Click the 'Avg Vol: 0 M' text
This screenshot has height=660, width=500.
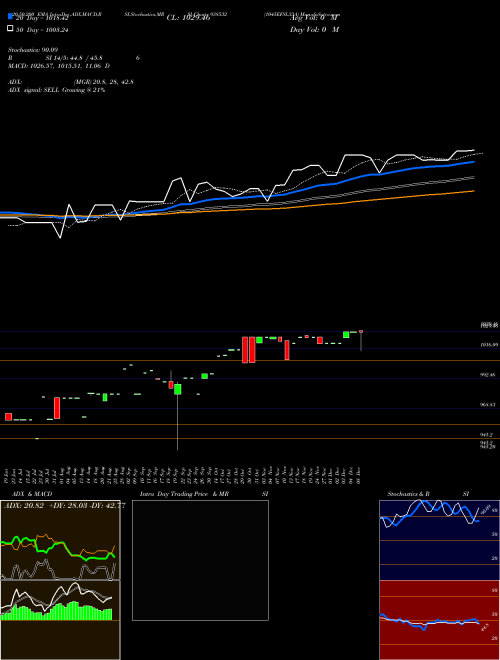[314, 18]
